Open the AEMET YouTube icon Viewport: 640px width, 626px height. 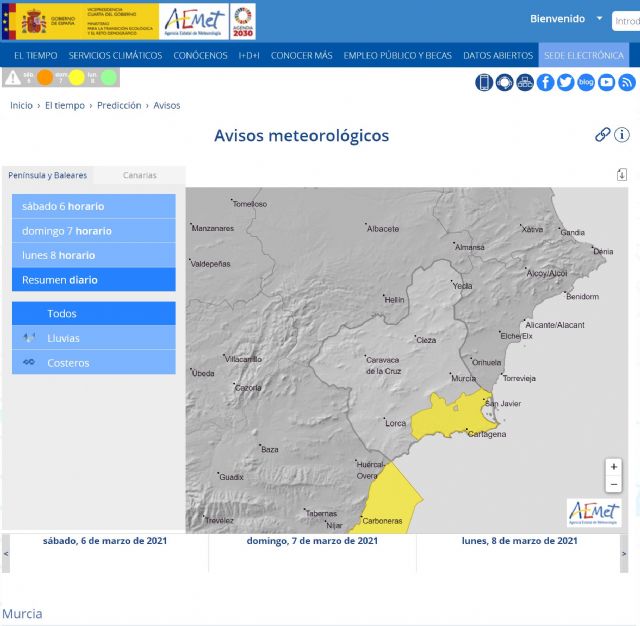coord(607,82)
